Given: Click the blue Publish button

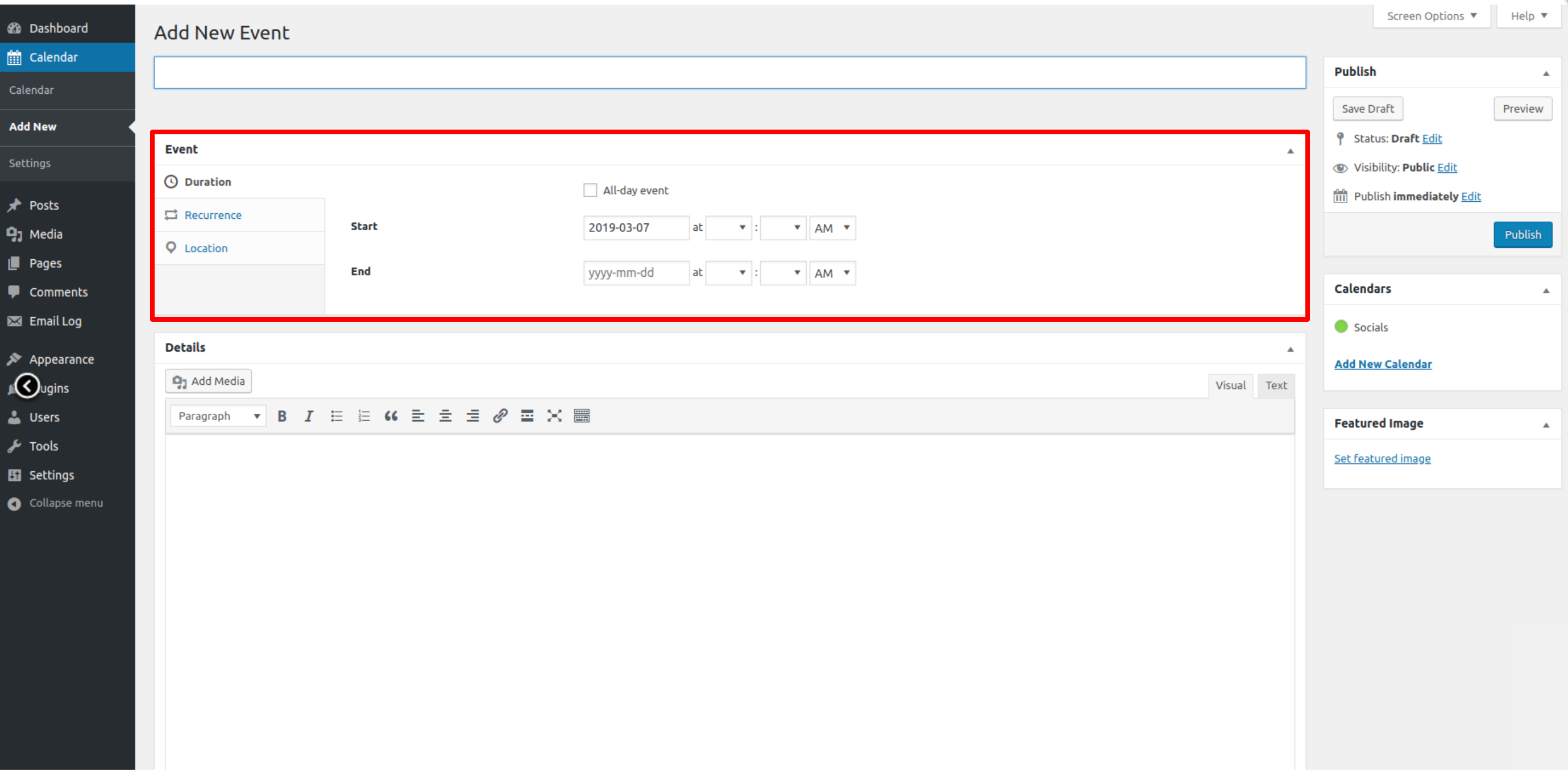Looking at the screenshot, I should [x=1522, y=235].
